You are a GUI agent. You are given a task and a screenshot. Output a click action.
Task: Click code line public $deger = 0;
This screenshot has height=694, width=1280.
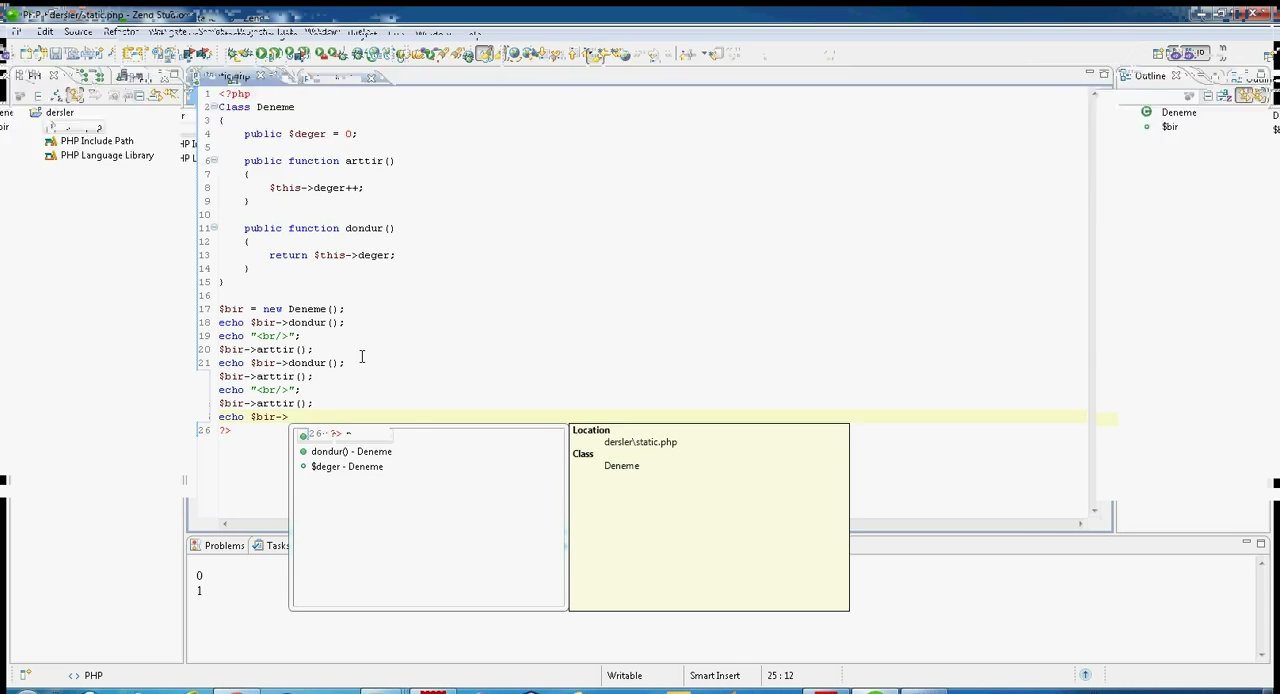point(300,134)
